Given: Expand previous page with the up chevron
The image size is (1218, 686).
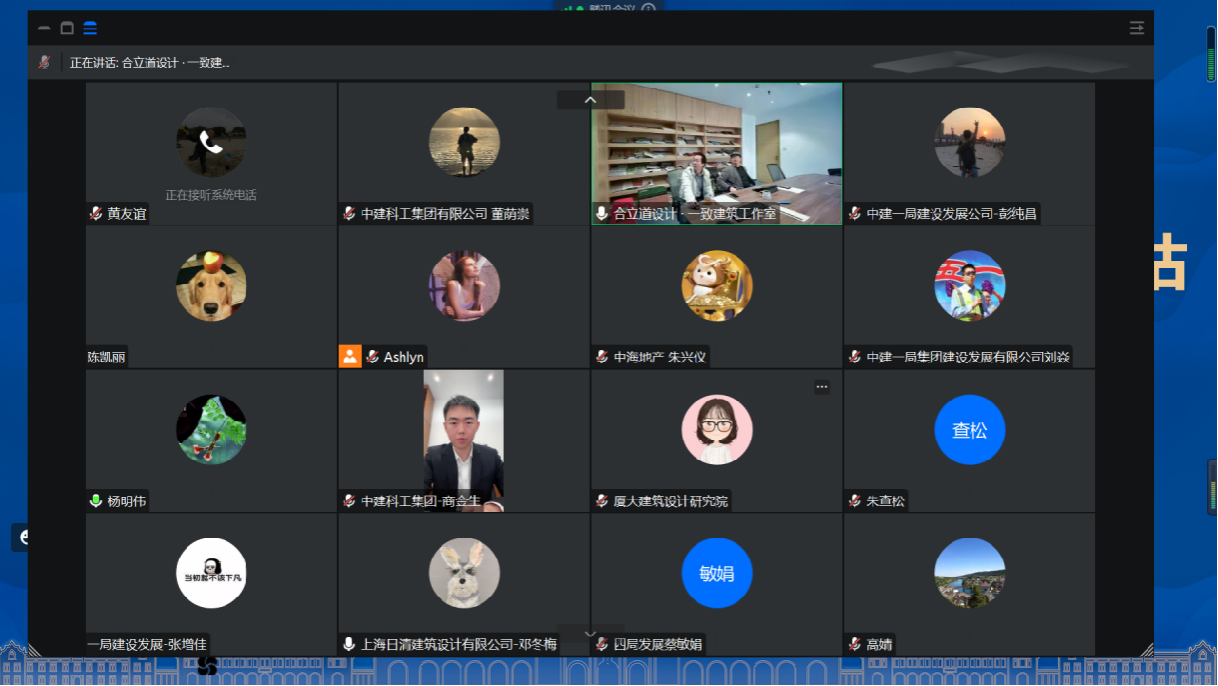Looking at the screenshot, I should [x=590, y=100].
